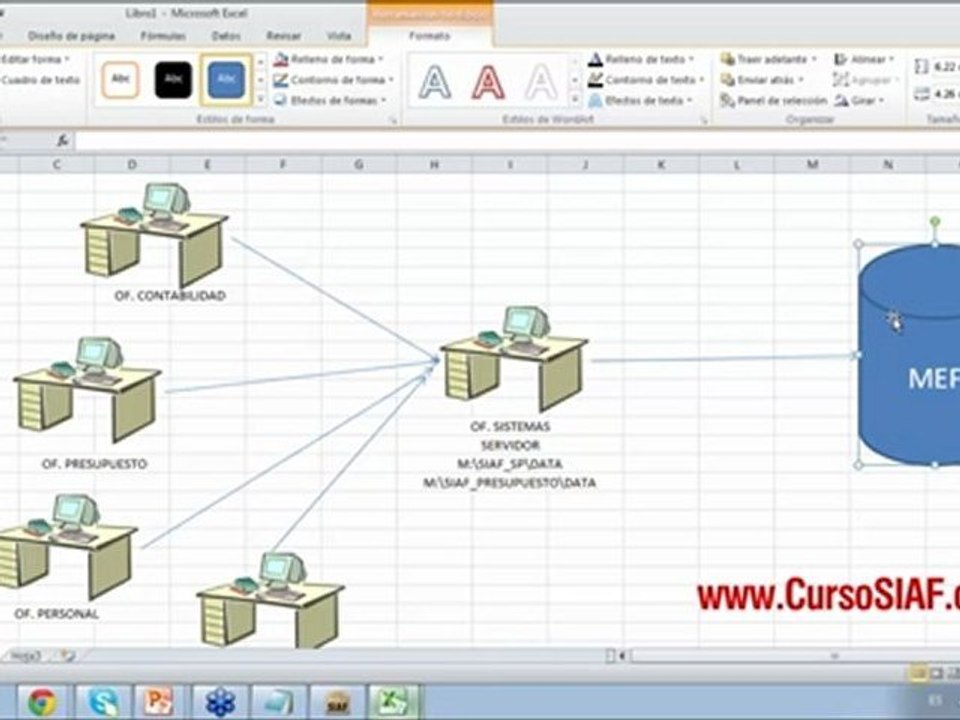Select the unlabeled bottom desk image
Viewport: 960px width, 720px height.
coord(270,600)
